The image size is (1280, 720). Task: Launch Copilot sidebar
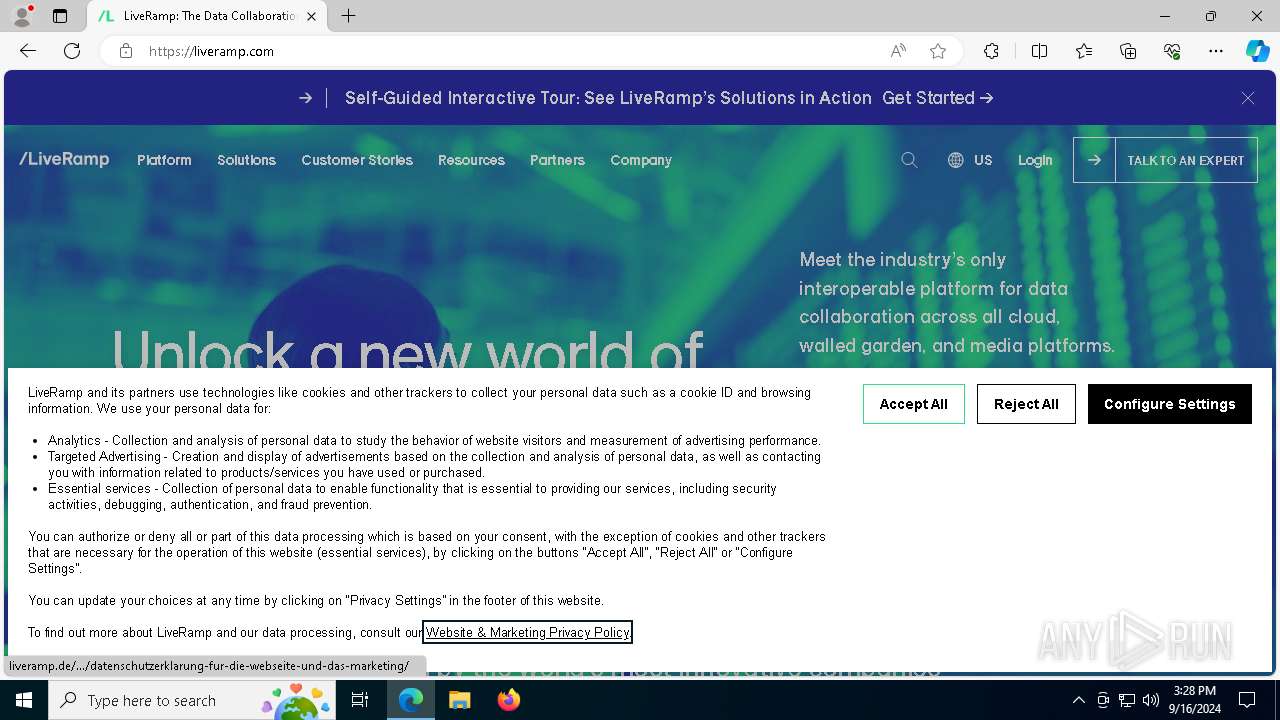click(x=1257, y=51)
